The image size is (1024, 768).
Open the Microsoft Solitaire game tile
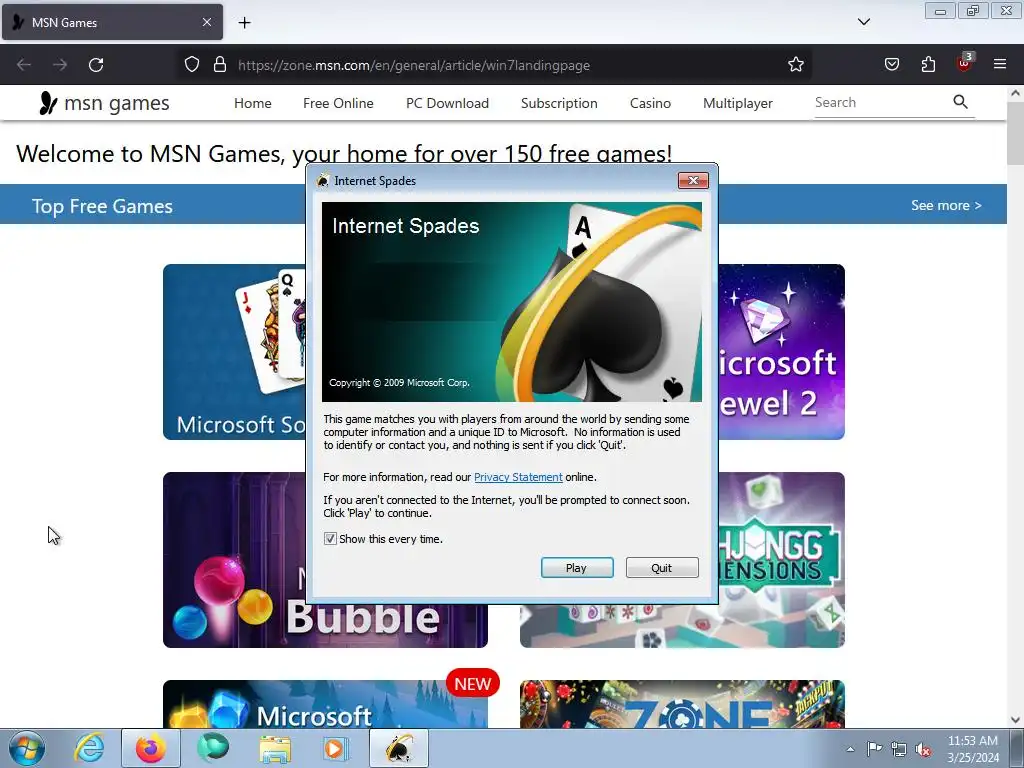tap(234, 352)
